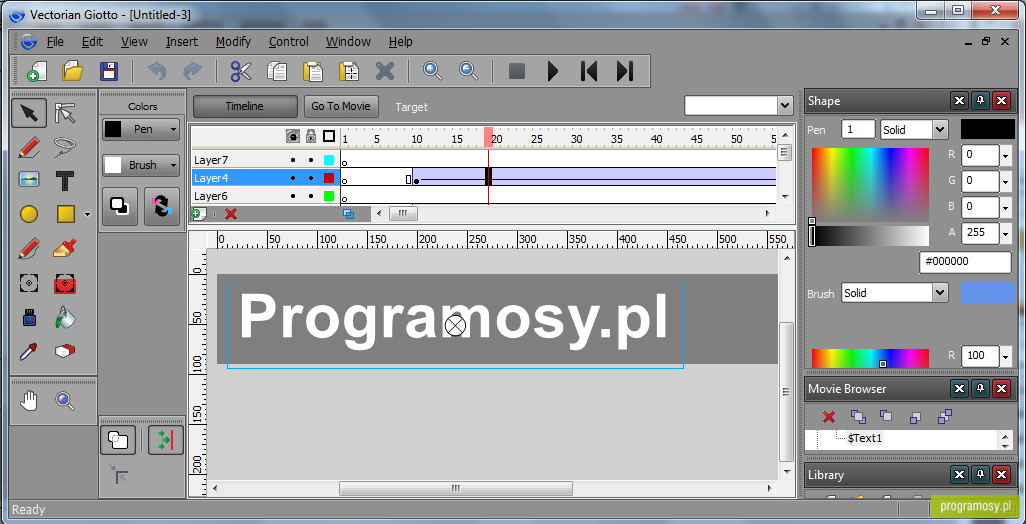Pick the Insert Image tool
The width and height of the screenshot is (1026, 524).
click(x=29, y=180)
